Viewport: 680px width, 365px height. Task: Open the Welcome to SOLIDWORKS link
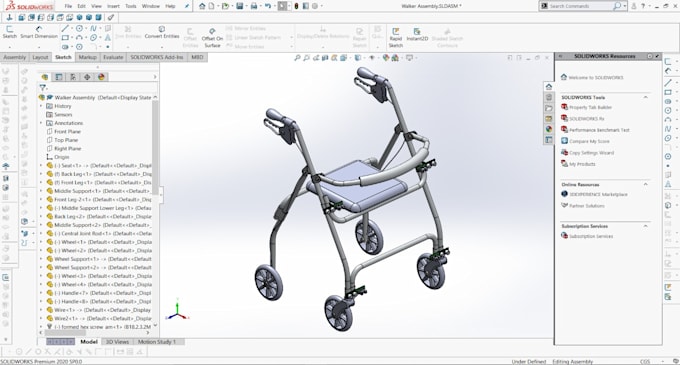click(595, 78)
